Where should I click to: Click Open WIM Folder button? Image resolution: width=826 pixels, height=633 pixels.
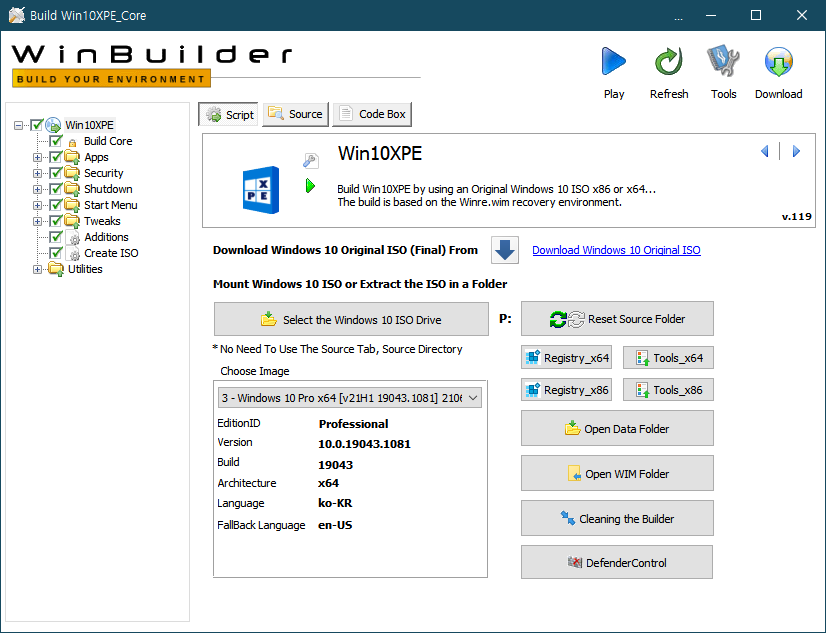(x=617, y=473)
